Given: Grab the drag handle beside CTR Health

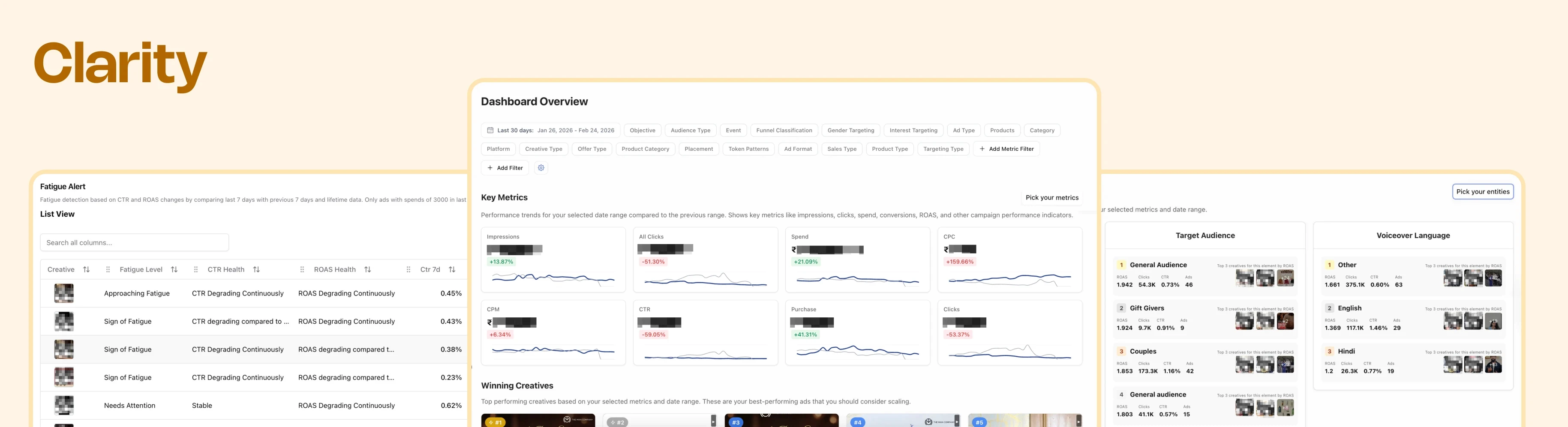Looking at the screenshot, I should pos(195,269).
